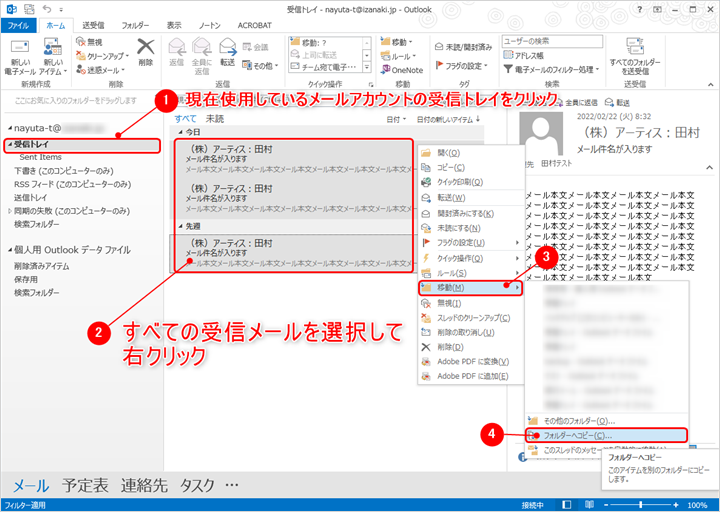Click 日付の新しいアイテム sort order
Screen dimensions: 720x512
(x=448, y=119)
